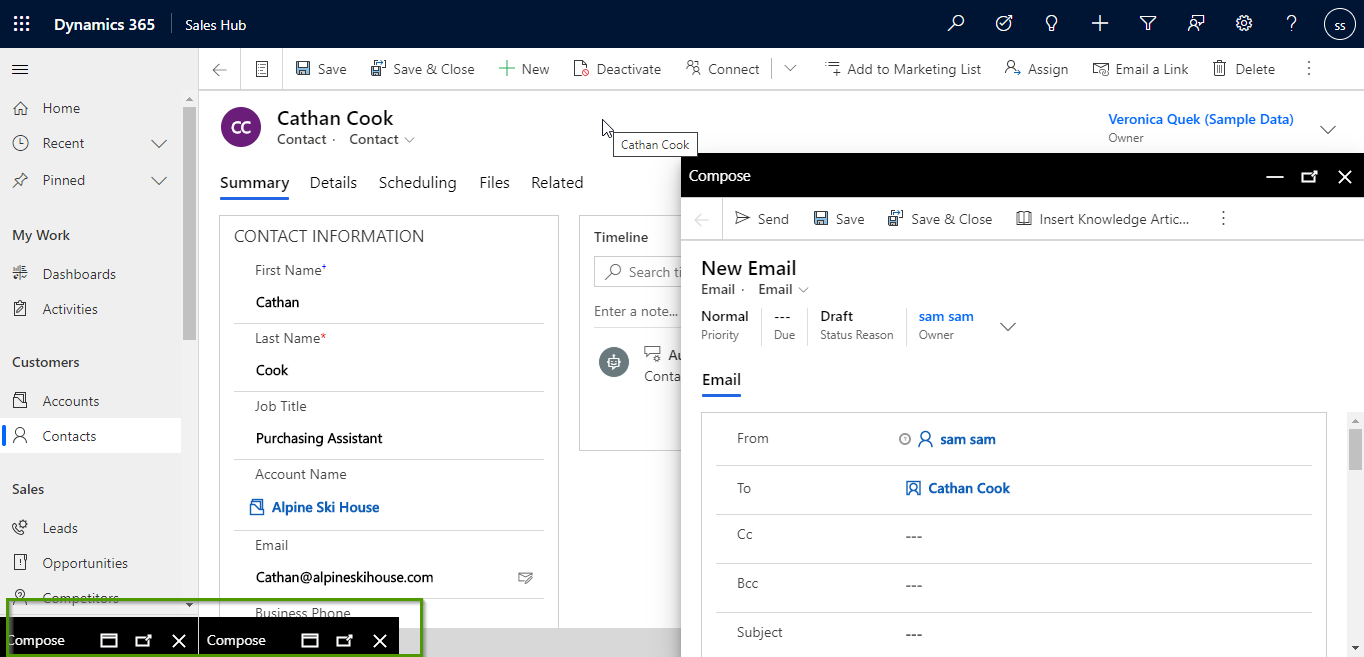1364x657 pixels.
Task: Click the Connect command
Action: (723, 69)
